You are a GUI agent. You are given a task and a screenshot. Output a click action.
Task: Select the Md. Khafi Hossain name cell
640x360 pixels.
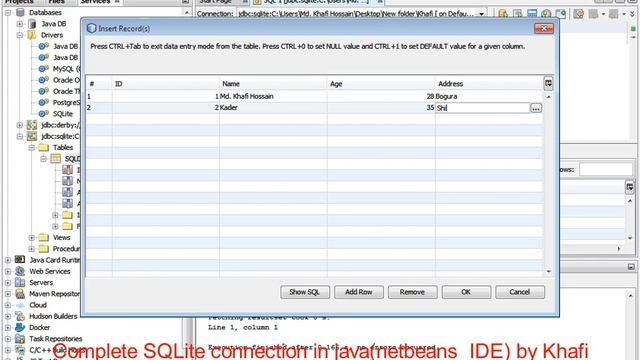(273, 96)
